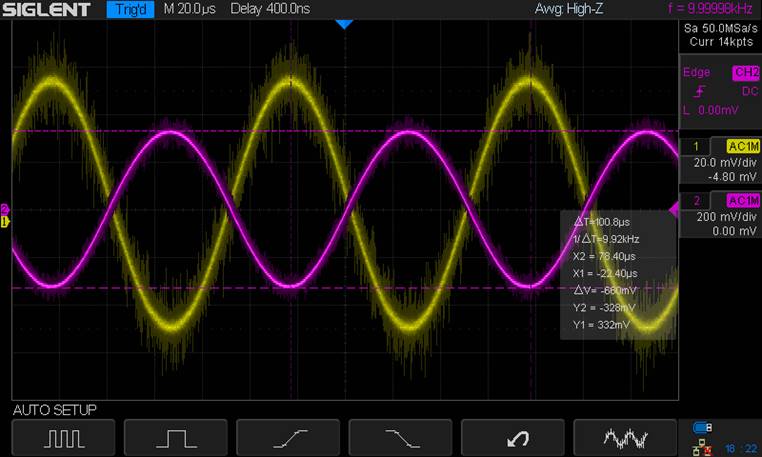Choose the falling edge auto setup button
The width and height of the screenshot is (762, 457).
point(400,438)
